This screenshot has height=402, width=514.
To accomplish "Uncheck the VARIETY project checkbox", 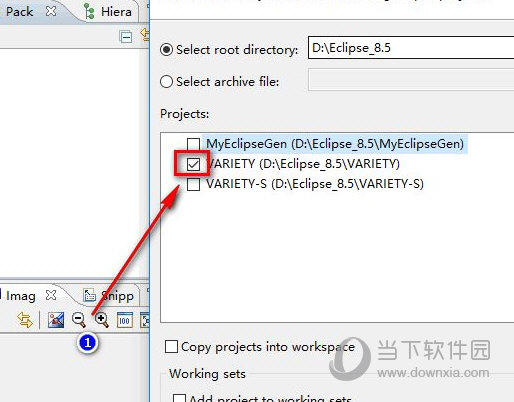I will tap(193, 164).
